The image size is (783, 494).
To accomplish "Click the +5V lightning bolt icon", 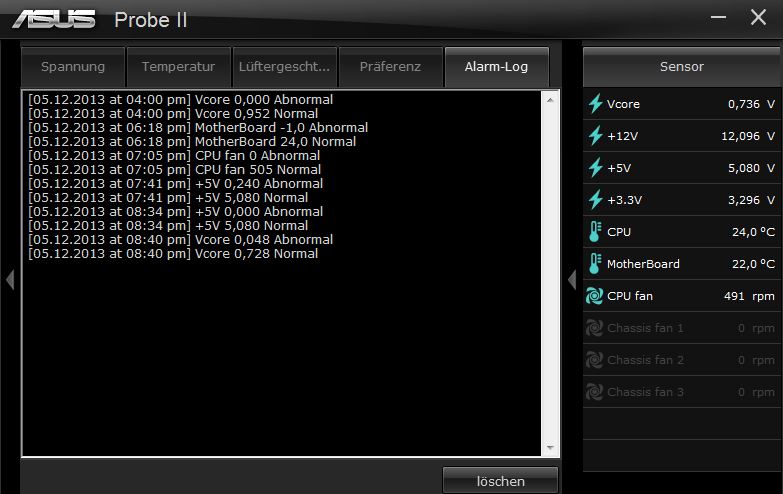I will tap(595, 168).
